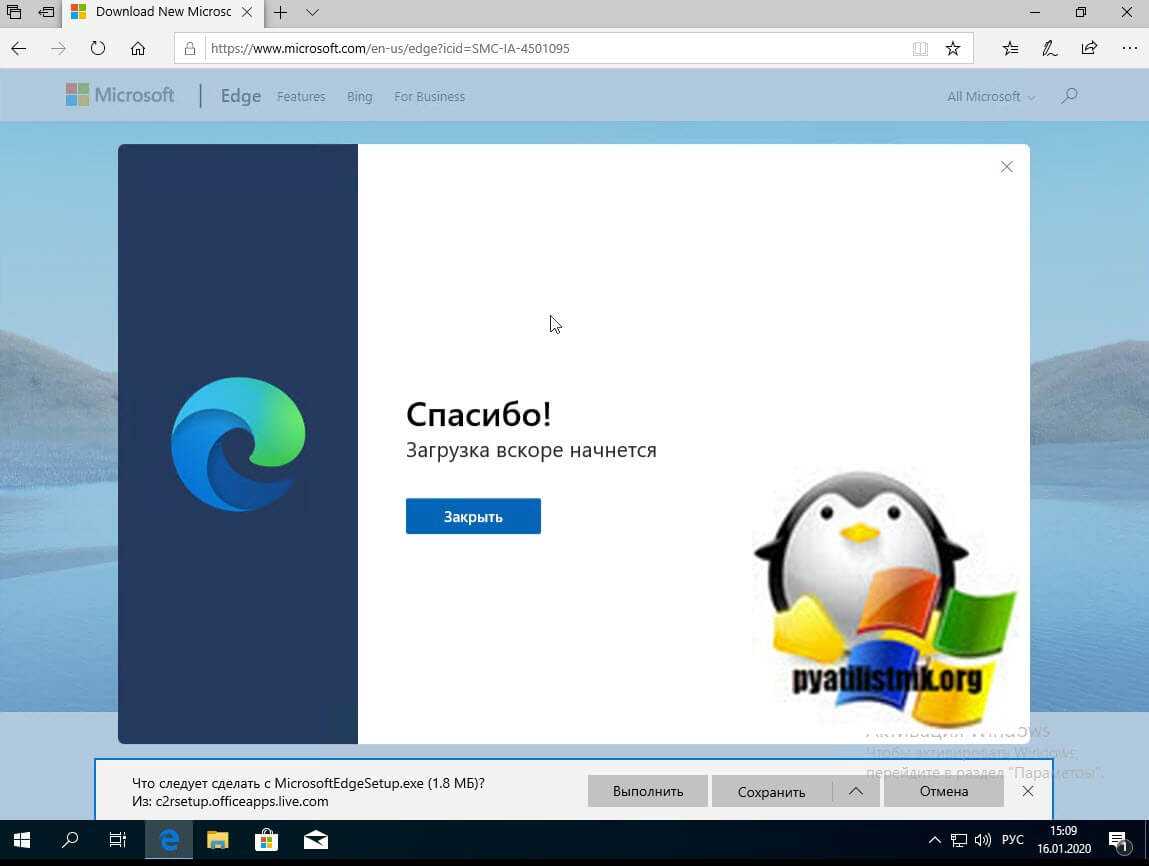The height and width of the screenshot is (866, 1149).
Task: Open Settings and more ellipsis menu
Action: click(x=1129, y=48)
